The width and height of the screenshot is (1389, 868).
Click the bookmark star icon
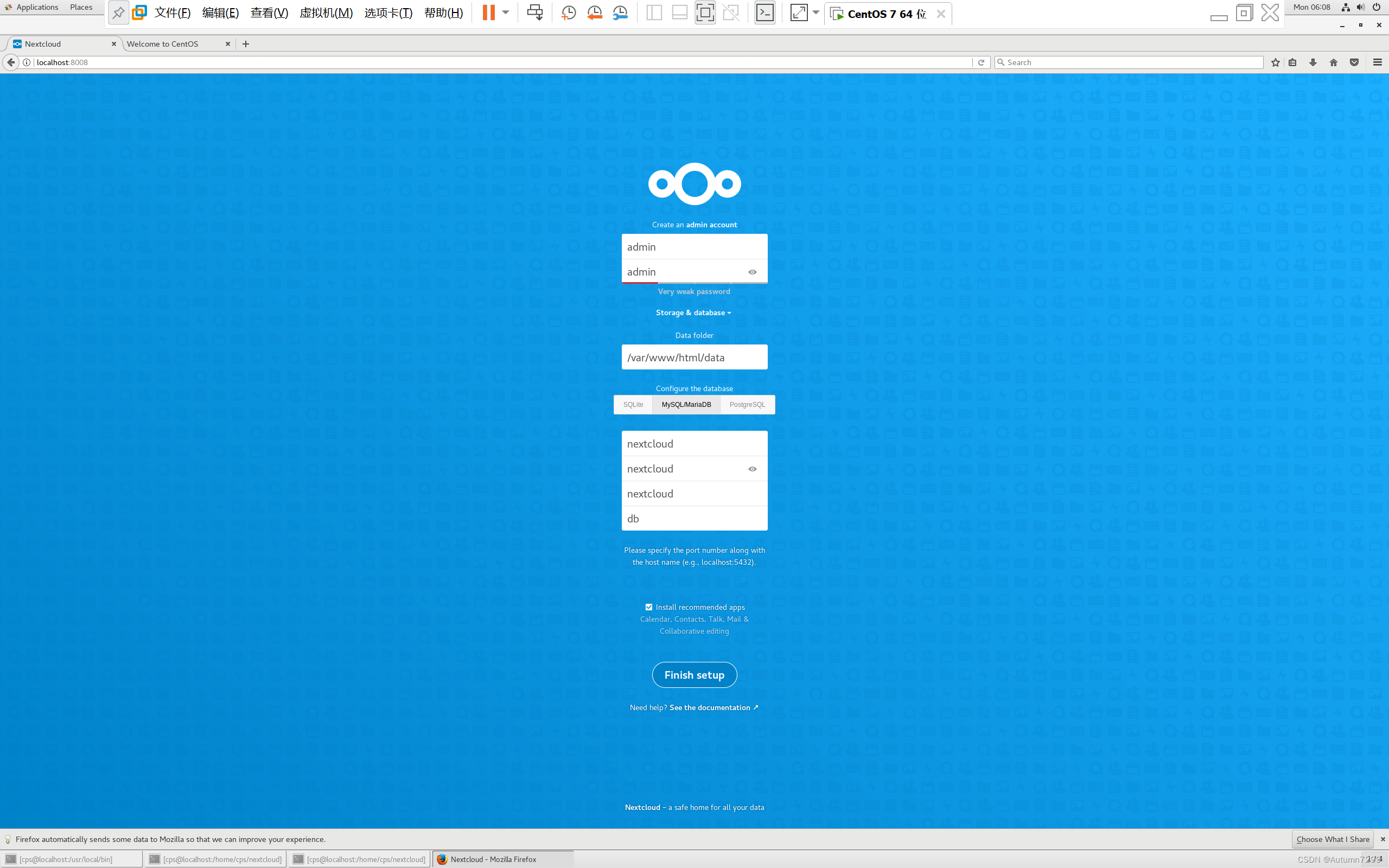tap(1276, 62)
